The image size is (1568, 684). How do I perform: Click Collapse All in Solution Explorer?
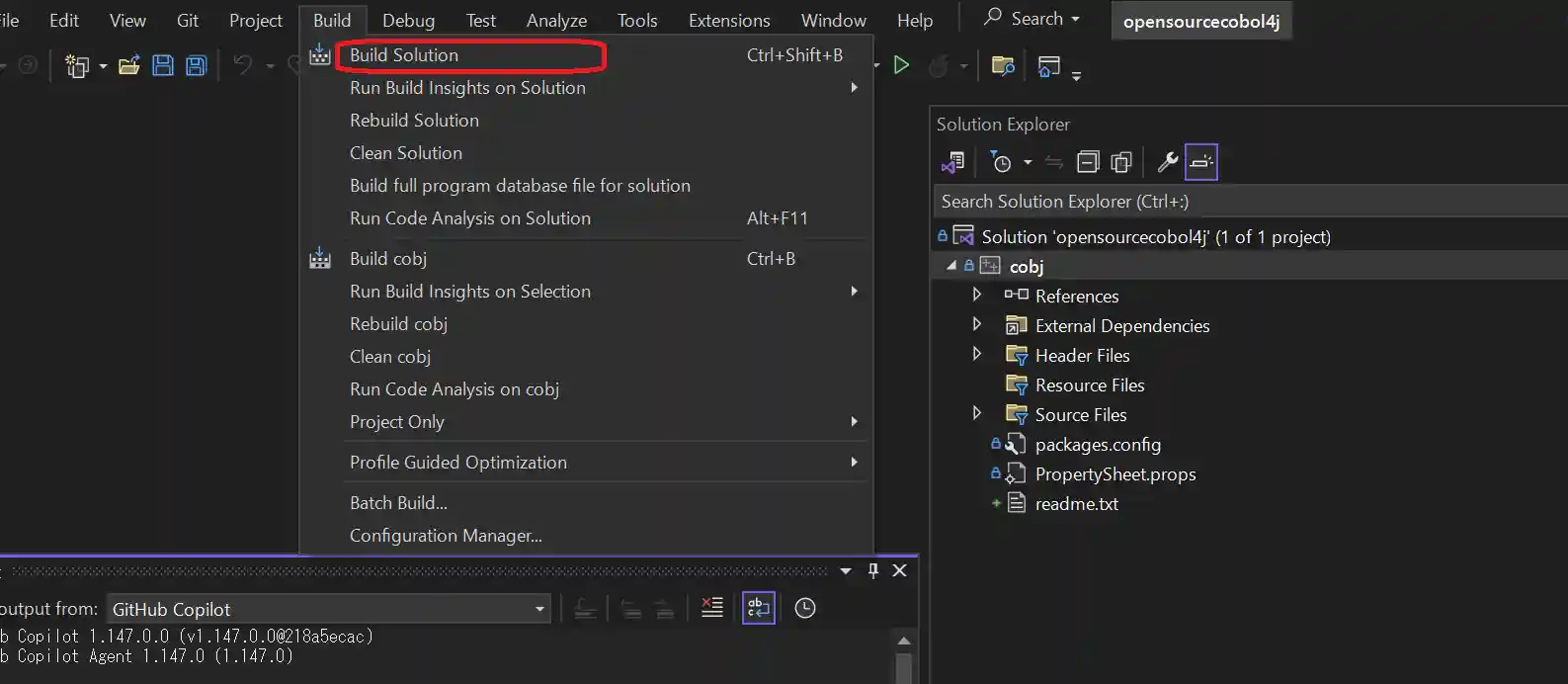[1088, 162]
